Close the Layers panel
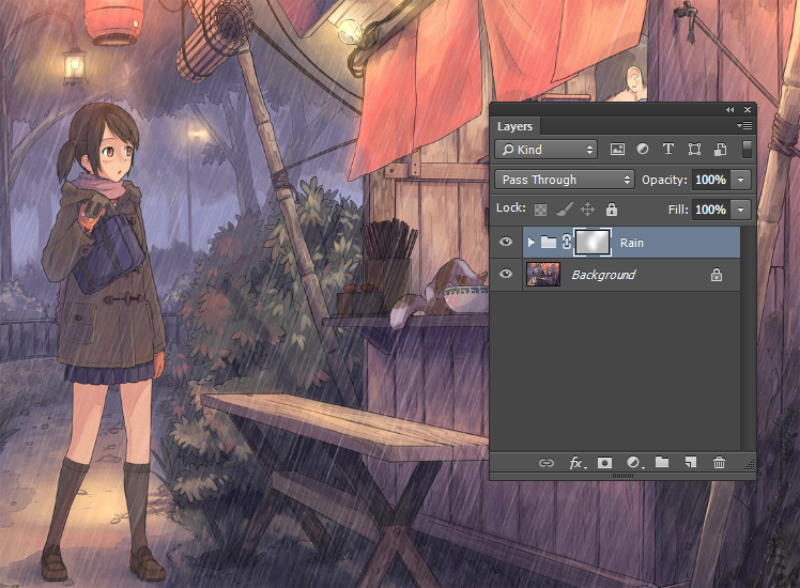 click(747, 110)
